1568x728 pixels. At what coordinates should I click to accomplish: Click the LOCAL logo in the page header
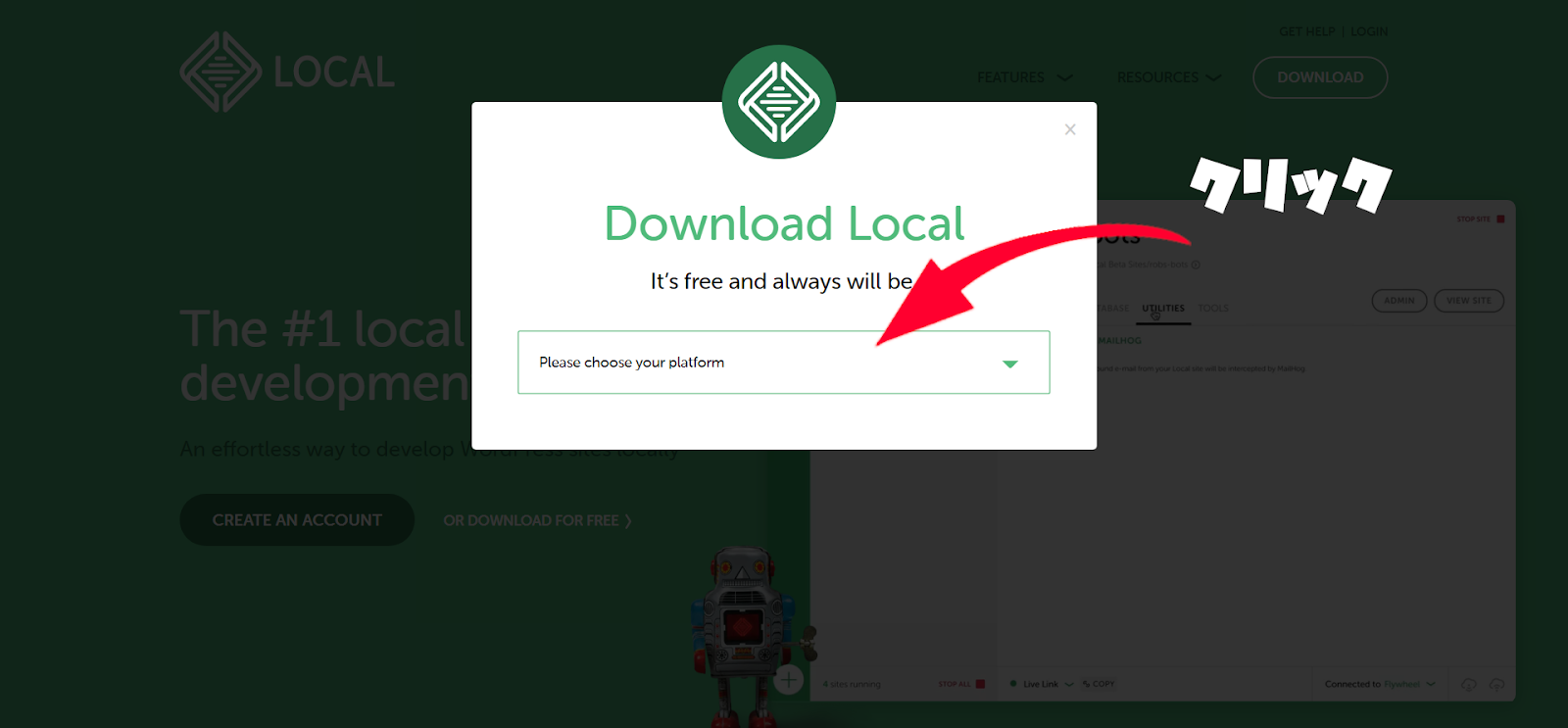click(x=287, y=72)
